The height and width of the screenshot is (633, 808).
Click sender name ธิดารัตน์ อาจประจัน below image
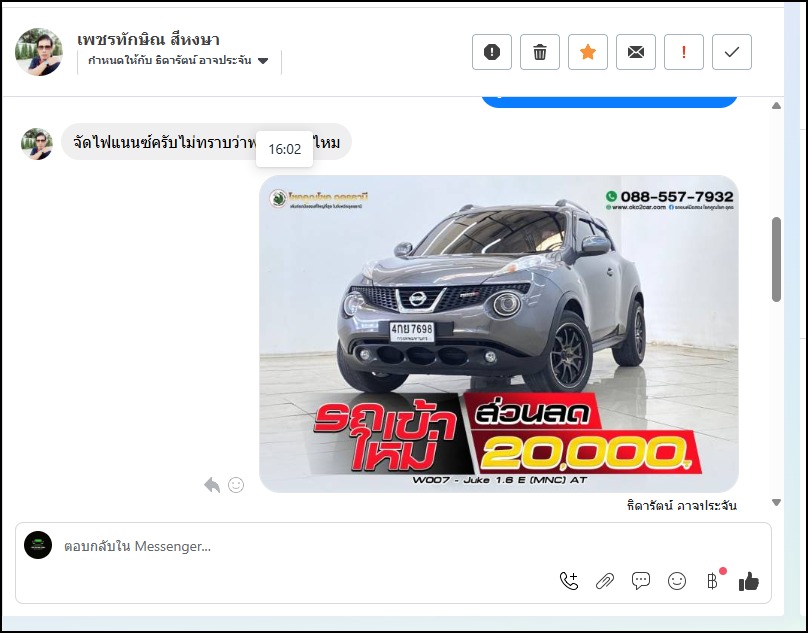[x=681, y=505]
